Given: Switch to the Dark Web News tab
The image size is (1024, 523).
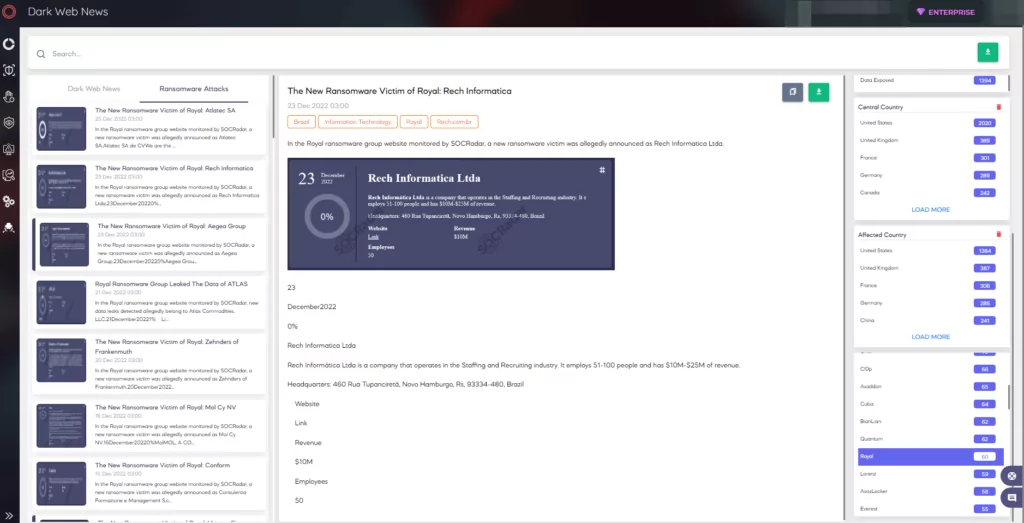Looking at the screenshot, I should coord(93,89).
